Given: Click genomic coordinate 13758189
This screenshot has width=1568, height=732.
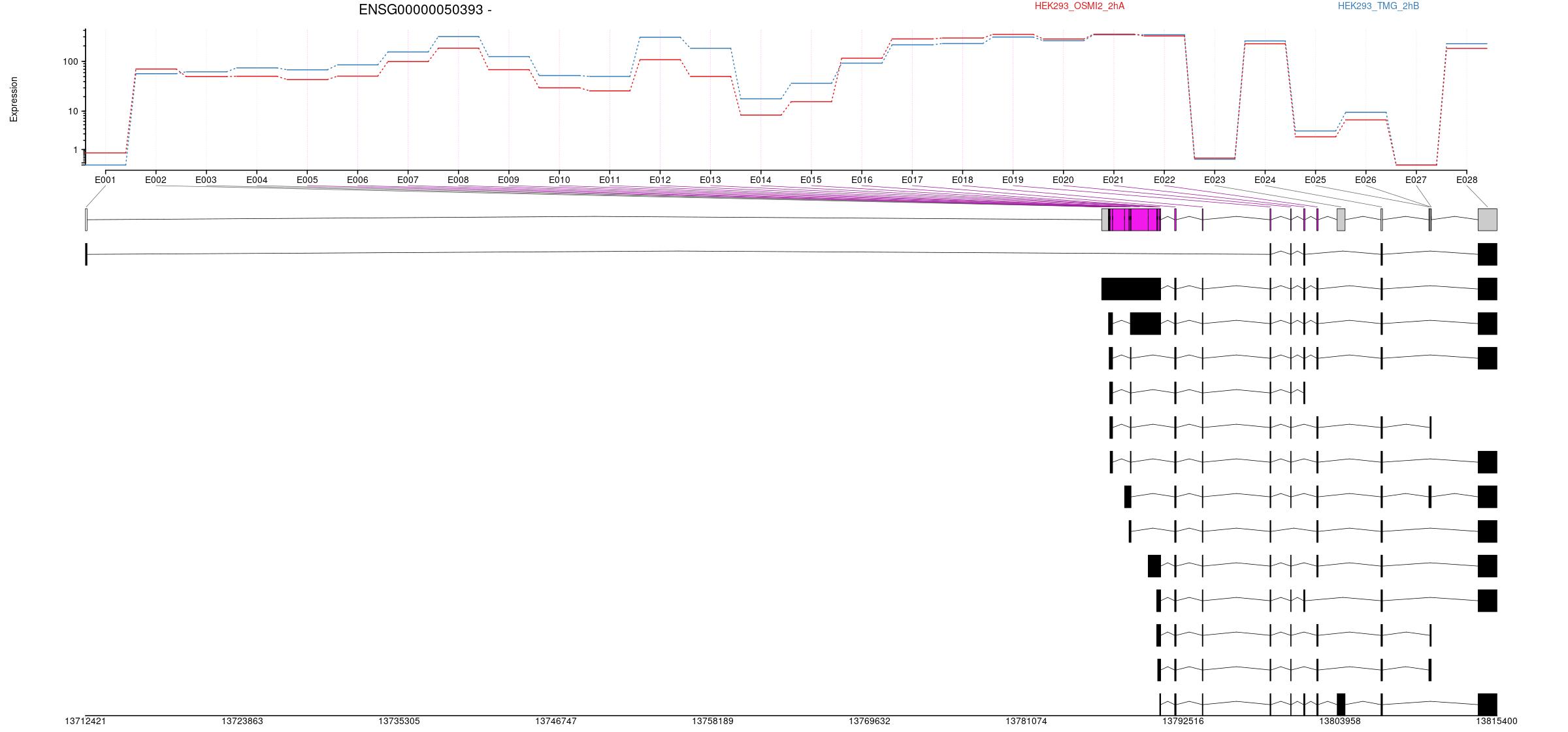Looking at the screenshot, I should (x=713, y=721).
